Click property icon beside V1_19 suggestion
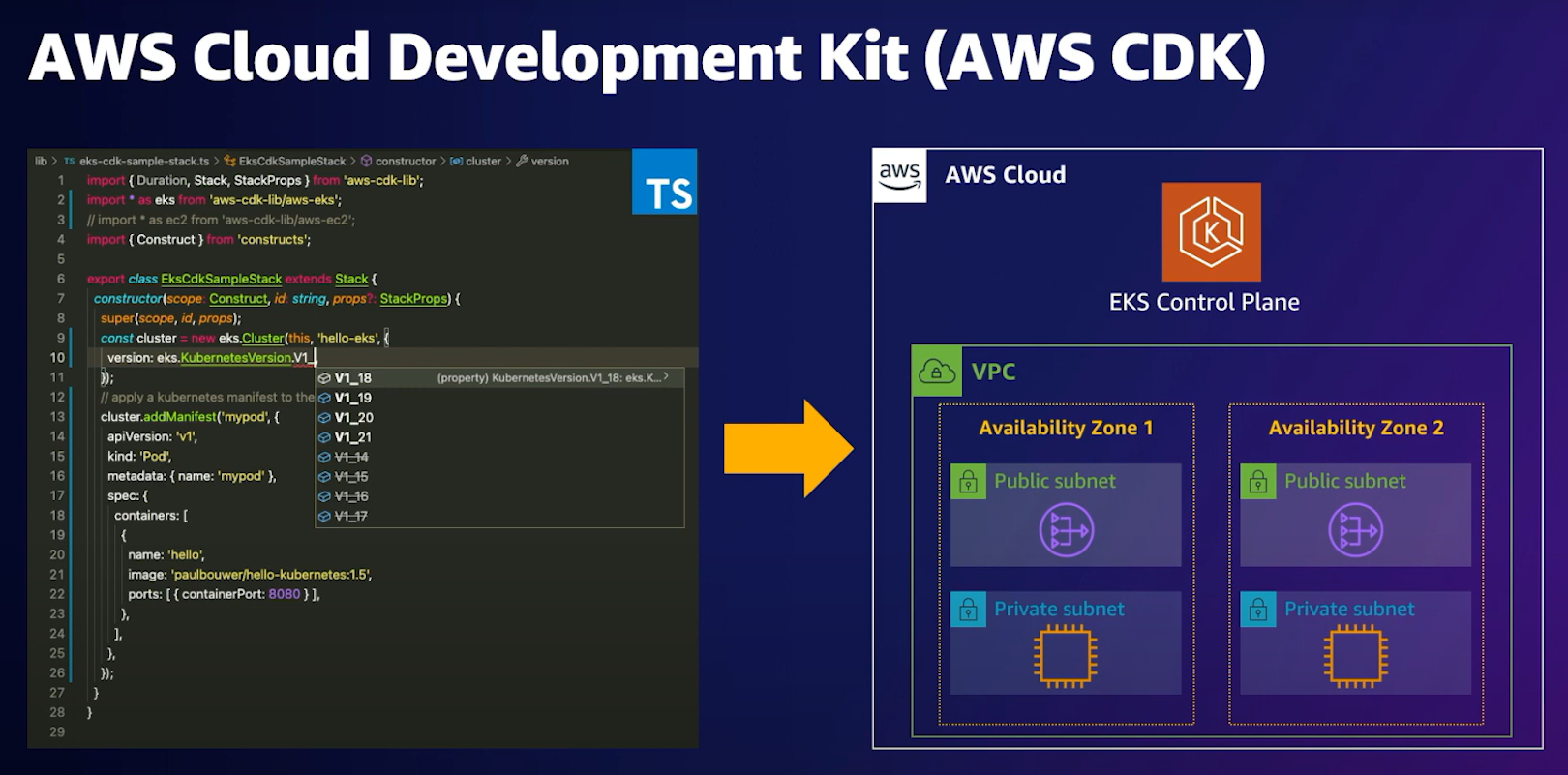Screen dimensions: 1568x775 325,398
